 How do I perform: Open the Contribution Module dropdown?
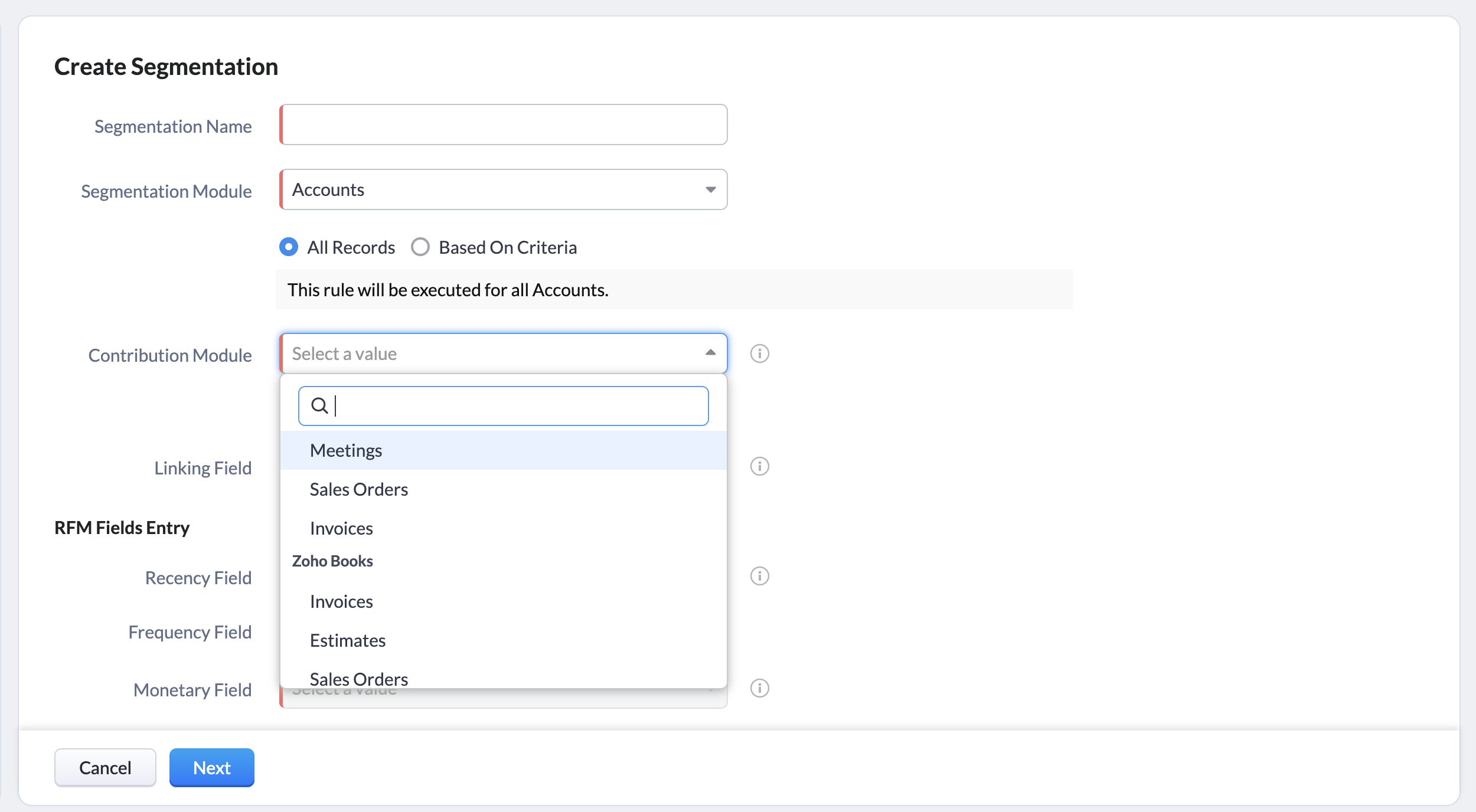click(504, 353)
